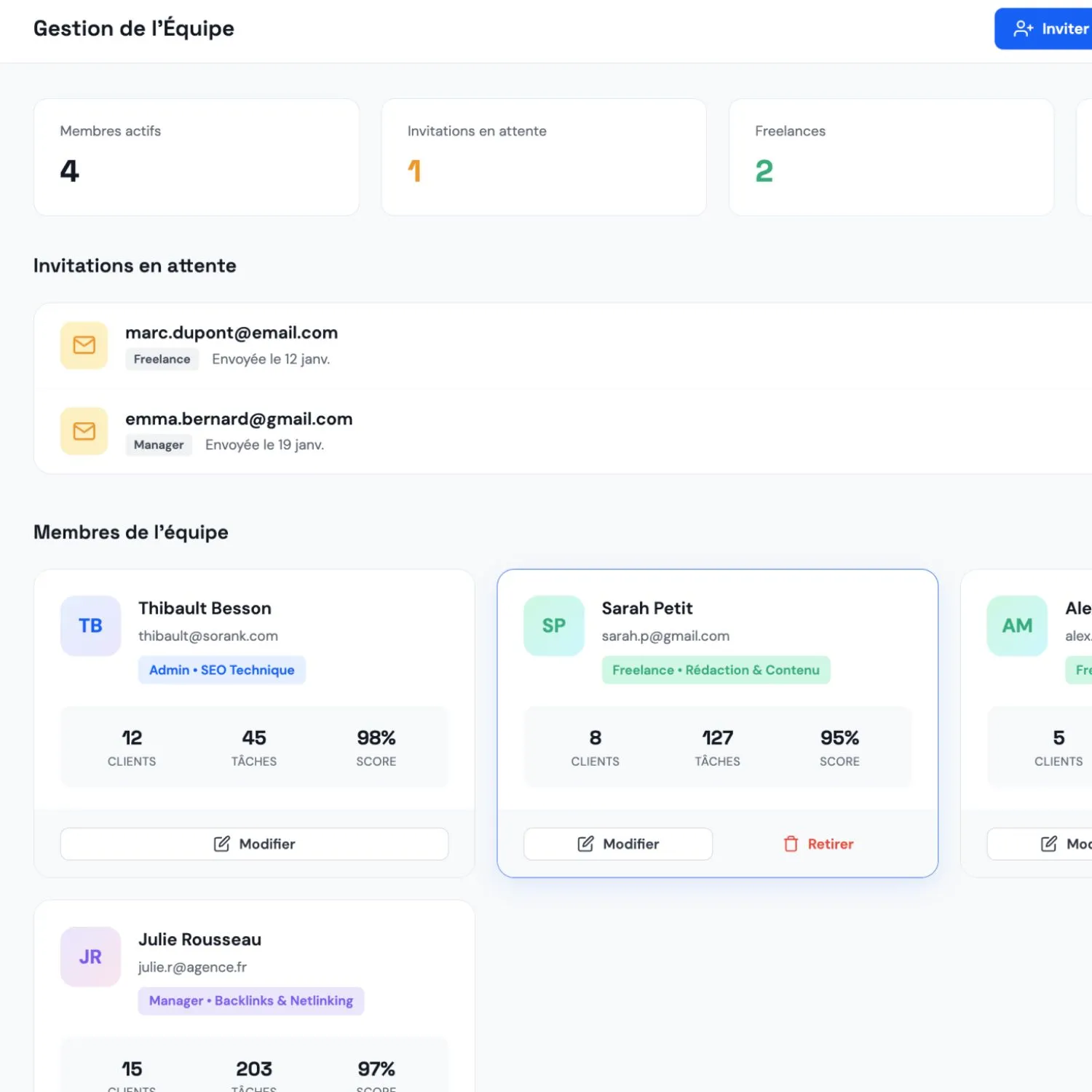
Task: Click Modifier on Sarah Petit's card
Action: coord(618,844)
